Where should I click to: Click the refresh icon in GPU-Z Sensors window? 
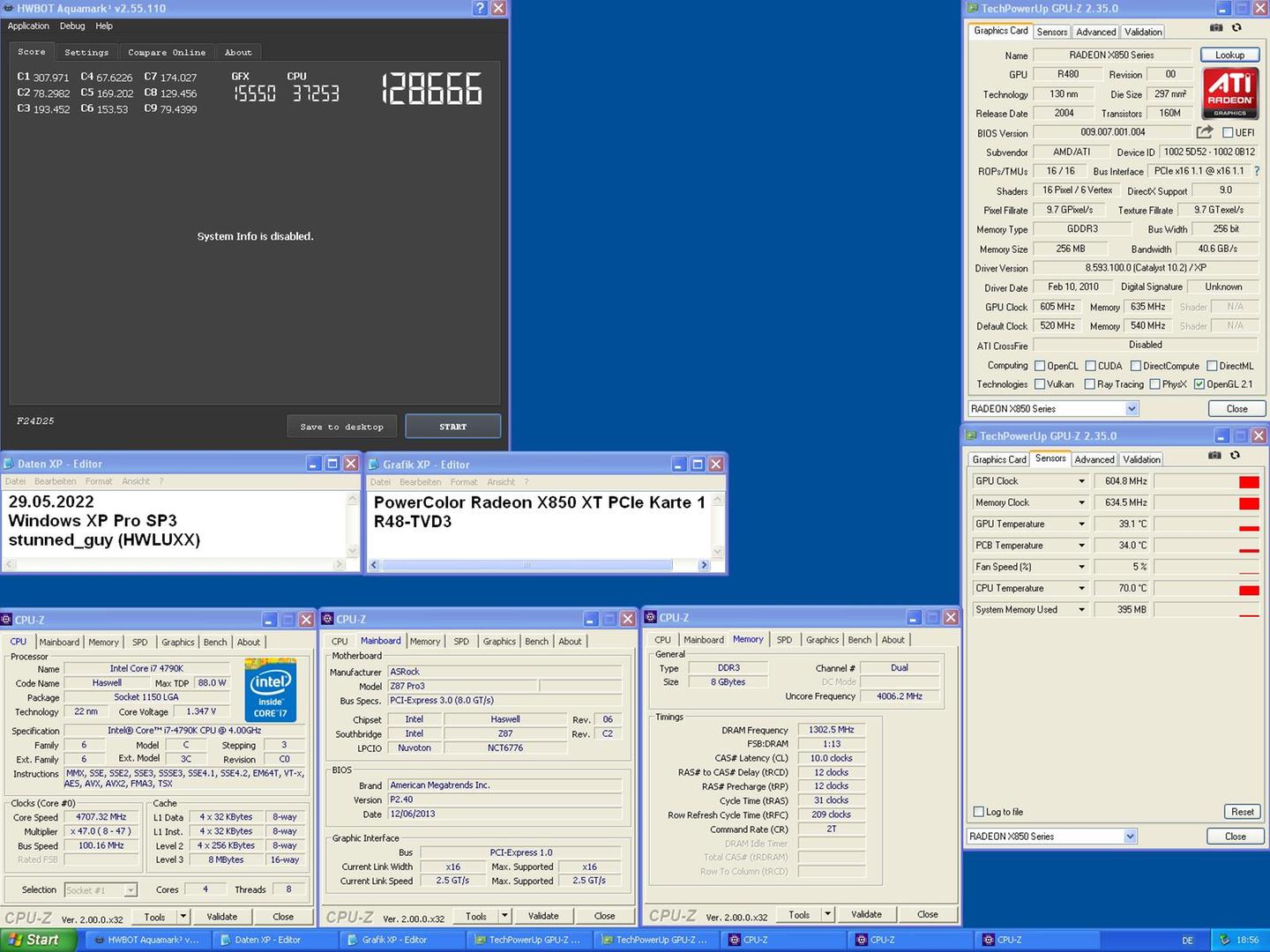point(1235,456)
